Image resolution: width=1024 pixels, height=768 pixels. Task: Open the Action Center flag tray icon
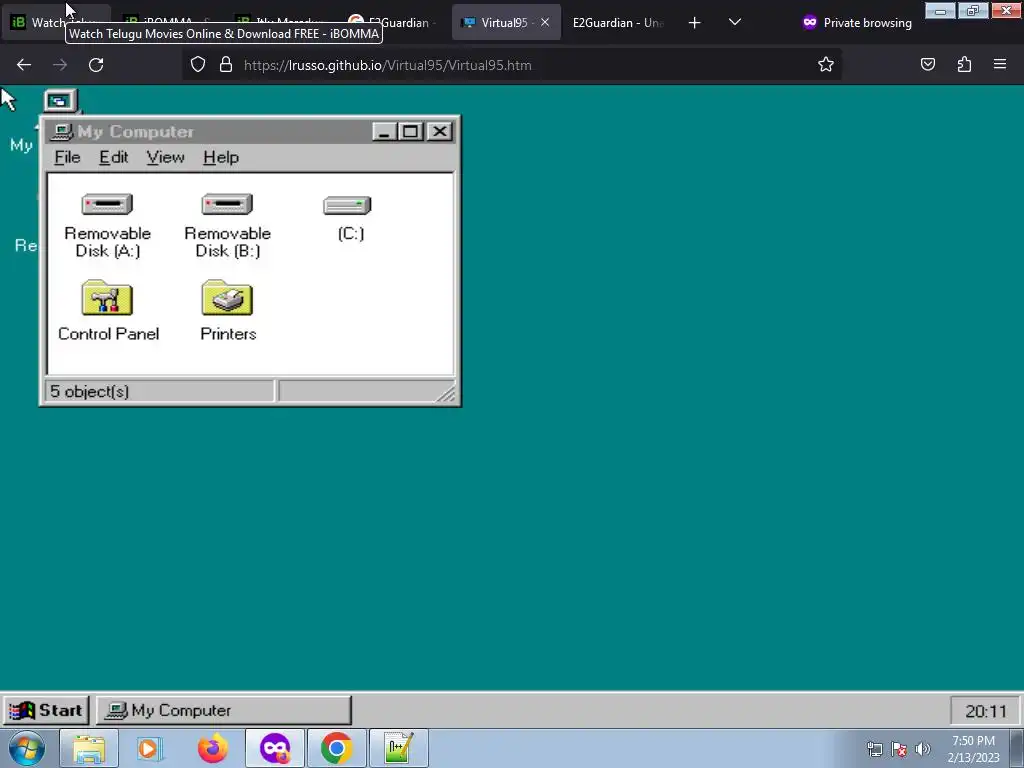point(899,749)
